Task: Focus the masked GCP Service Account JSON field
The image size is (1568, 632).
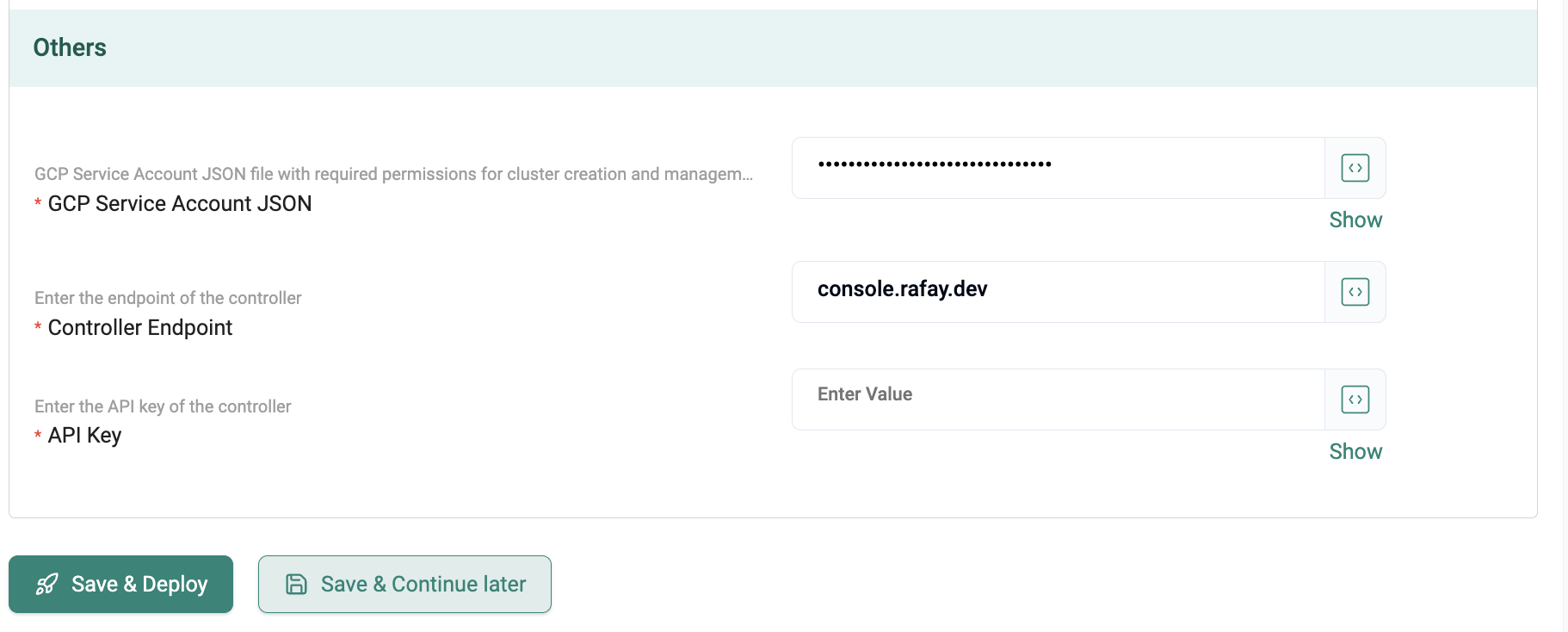Action: (x=1057, y=168)
